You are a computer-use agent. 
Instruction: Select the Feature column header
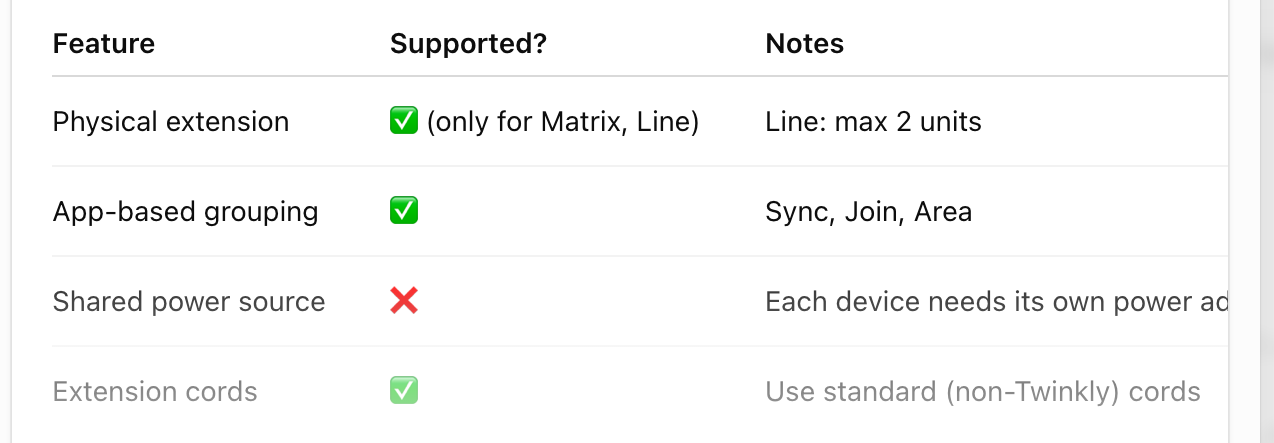104,44
